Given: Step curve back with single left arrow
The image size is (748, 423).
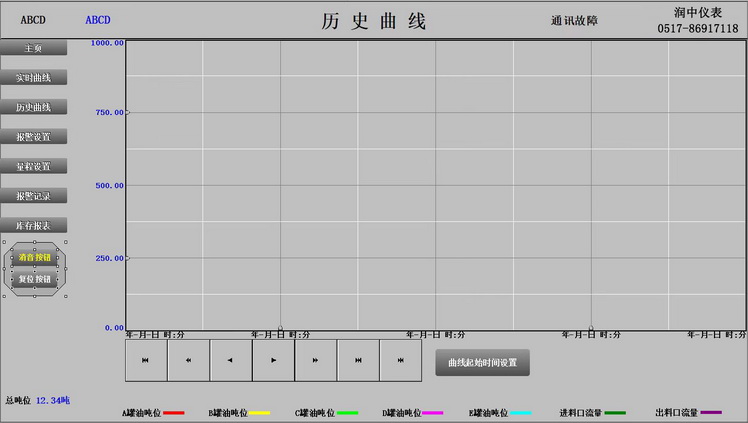Looking at the screenshot, I should coord(231,360).
